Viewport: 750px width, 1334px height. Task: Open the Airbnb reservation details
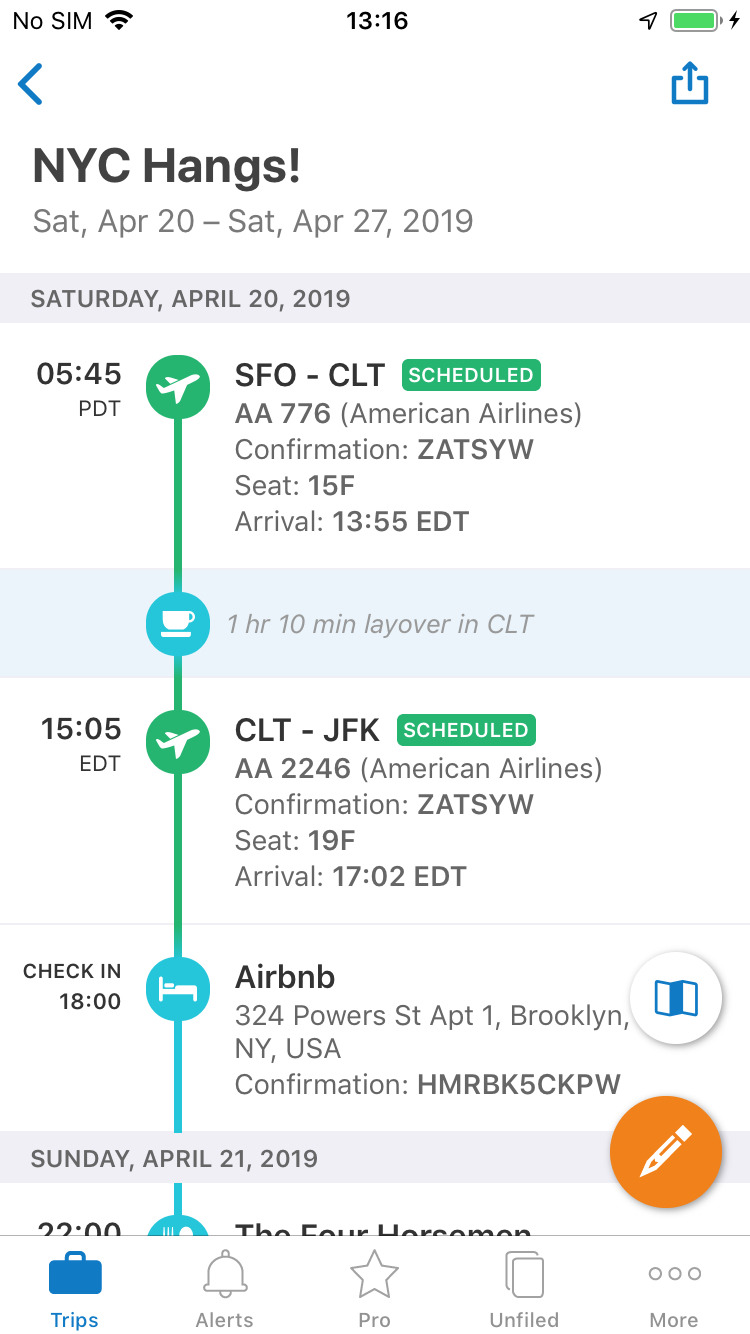(430, 1030)
